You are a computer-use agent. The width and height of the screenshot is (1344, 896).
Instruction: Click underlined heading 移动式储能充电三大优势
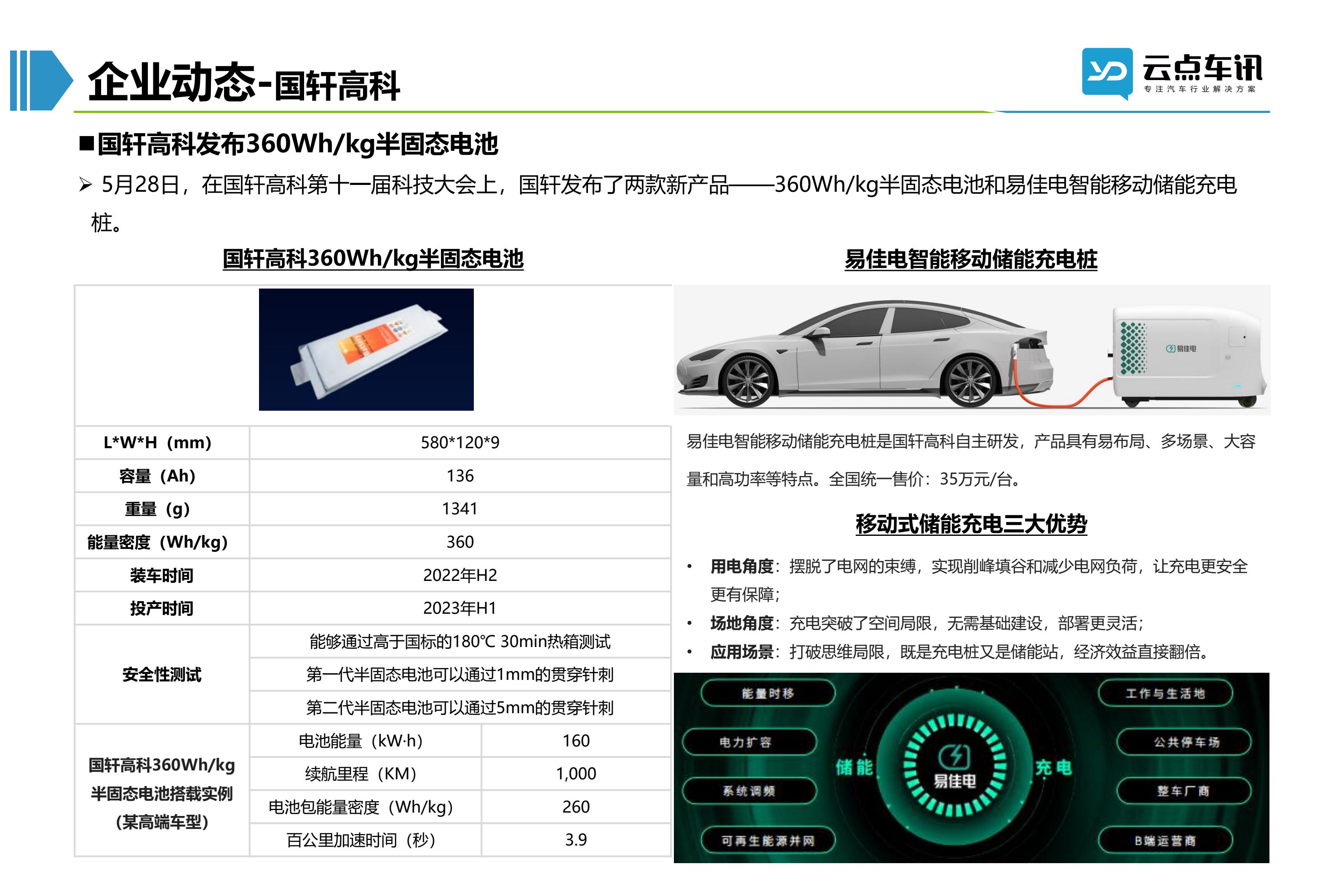[x=971, y=524]
